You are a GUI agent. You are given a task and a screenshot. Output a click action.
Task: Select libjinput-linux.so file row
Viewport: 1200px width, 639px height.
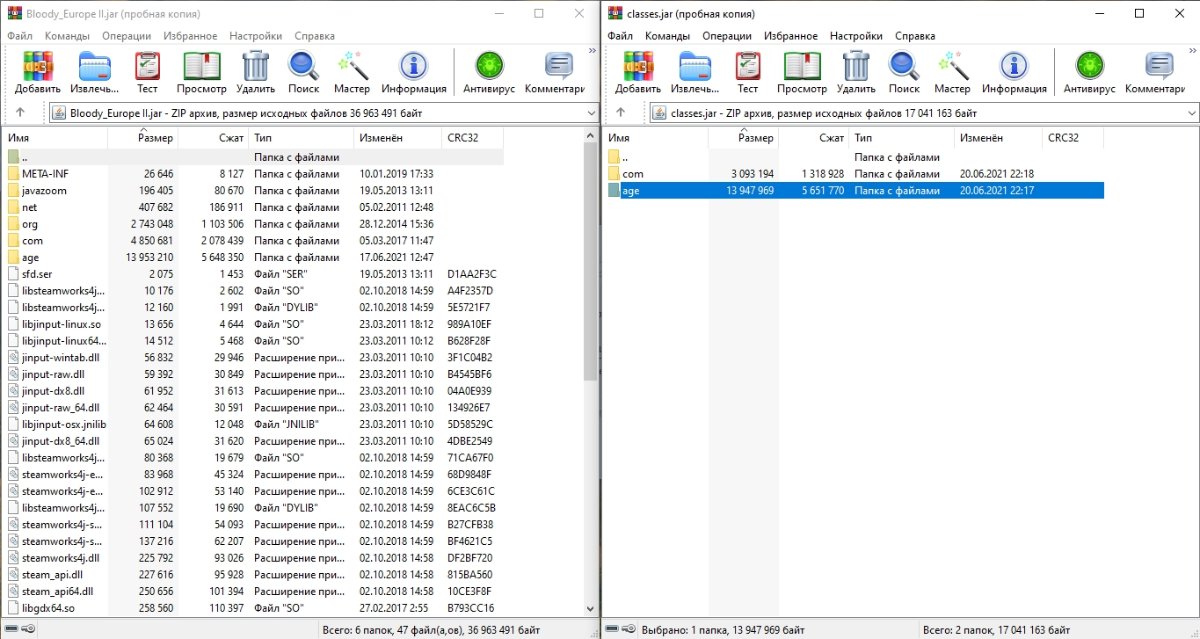click(254, 324)
